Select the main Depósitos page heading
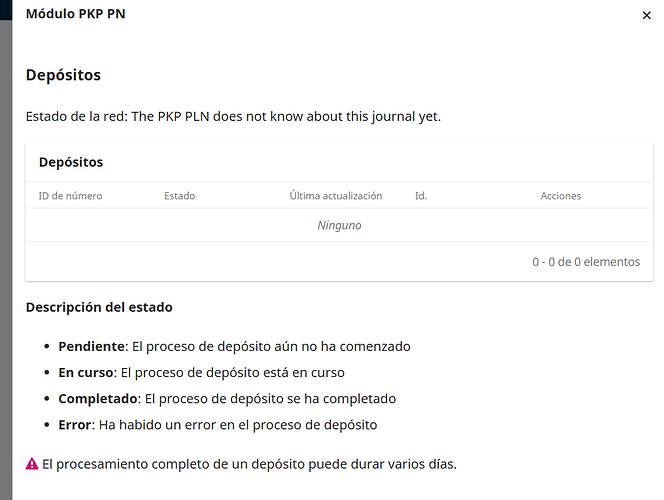Image resolution: width=664 pixels, height=500 pixels. pos(63,75)
